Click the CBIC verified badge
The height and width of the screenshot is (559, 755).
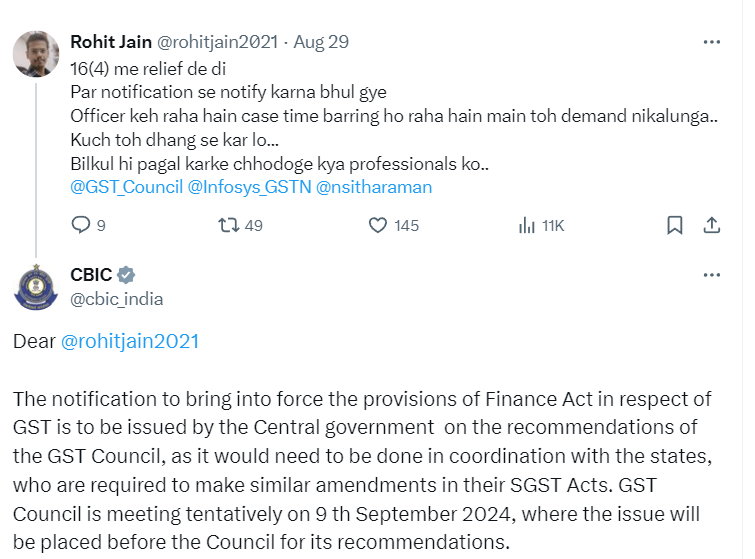click(x=127, y=275)
